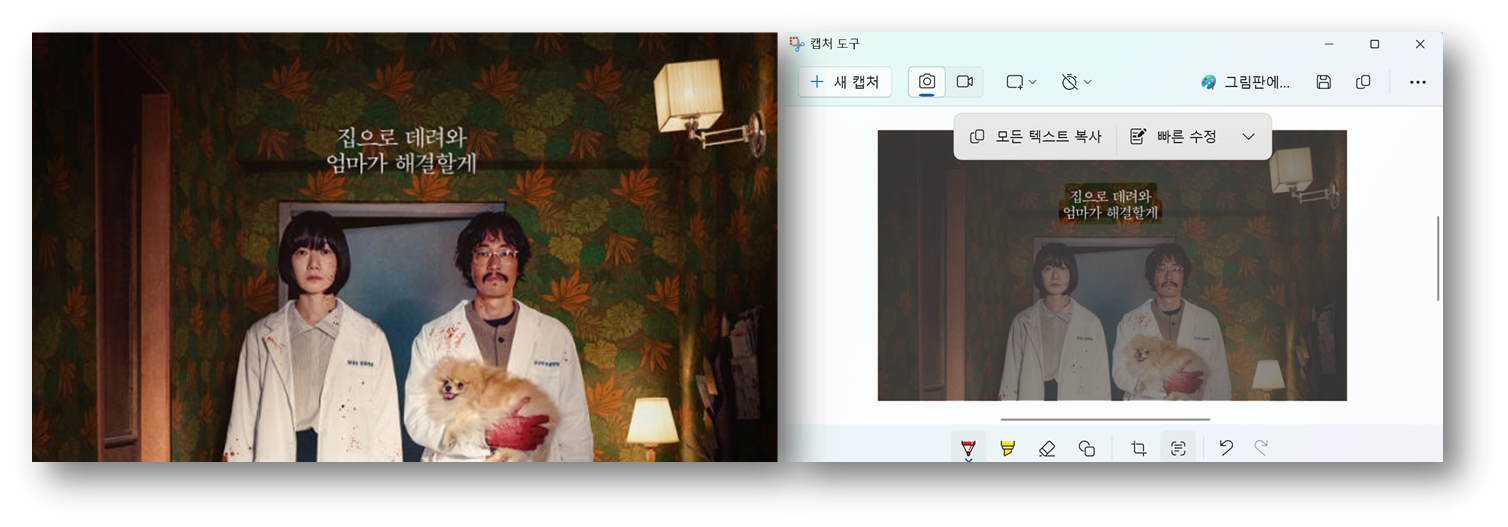Screen dimensions: 1508x527
Task: Click the 새 캡처 button
Action: 845,82
